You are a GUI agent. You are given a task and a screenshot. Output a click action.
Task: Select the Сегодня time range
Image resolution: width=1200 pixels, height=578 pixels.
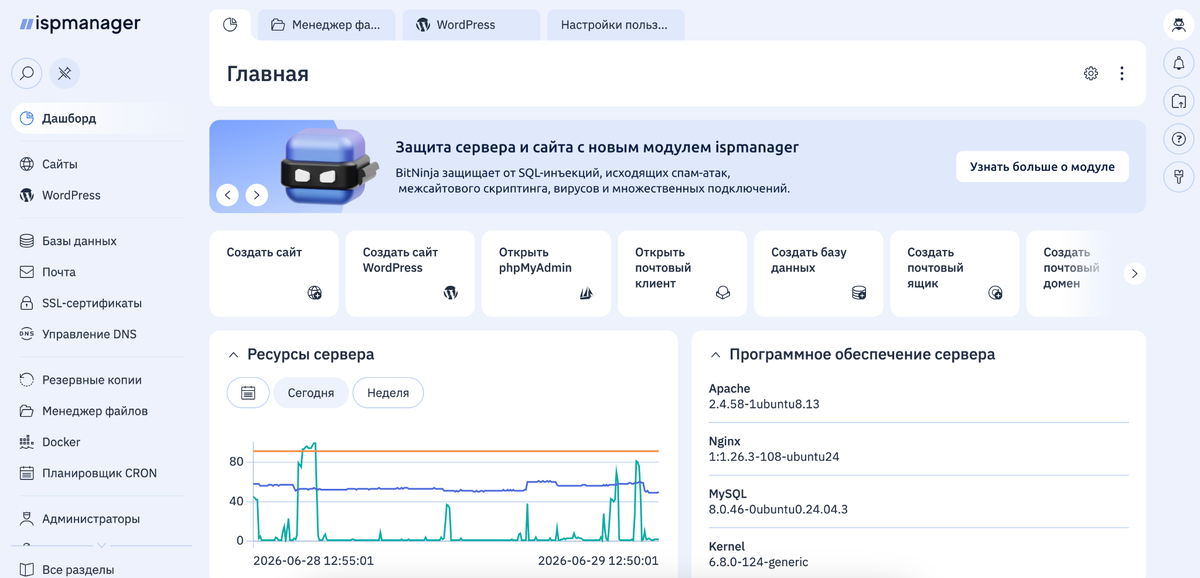pyautogui.click(x=311, y=393)
